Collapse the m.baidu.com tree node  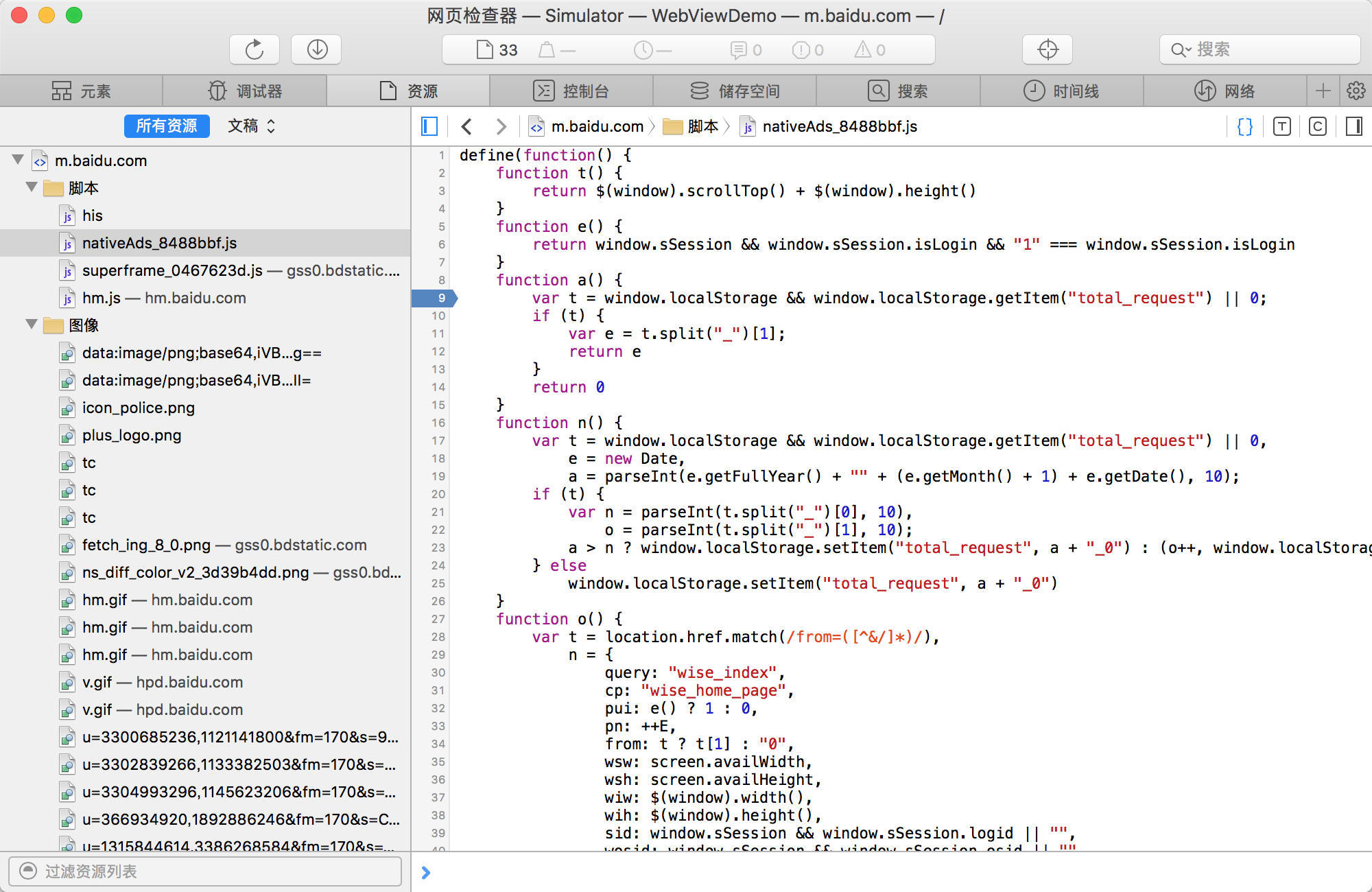coord(19,160)
